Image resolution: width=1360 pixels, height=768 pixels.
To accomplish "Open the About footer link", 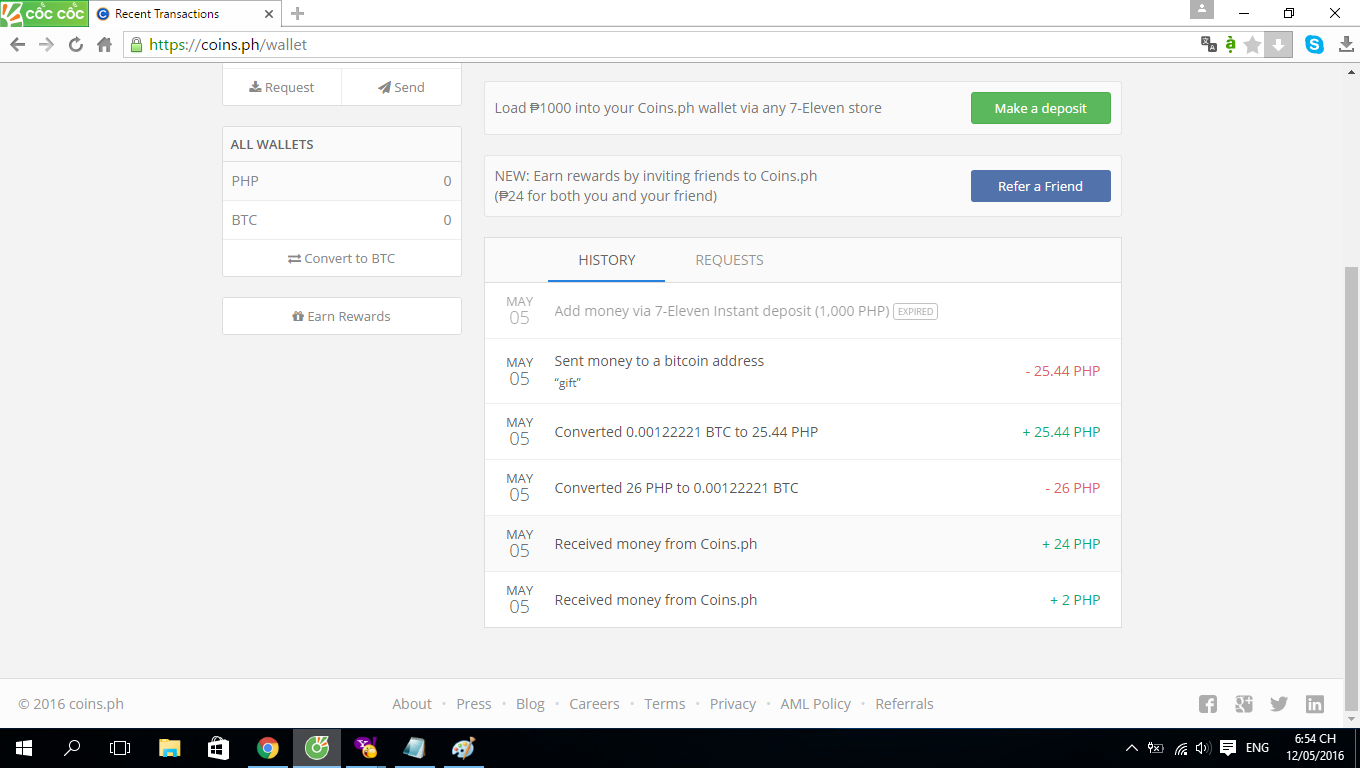I will point(412,704).
